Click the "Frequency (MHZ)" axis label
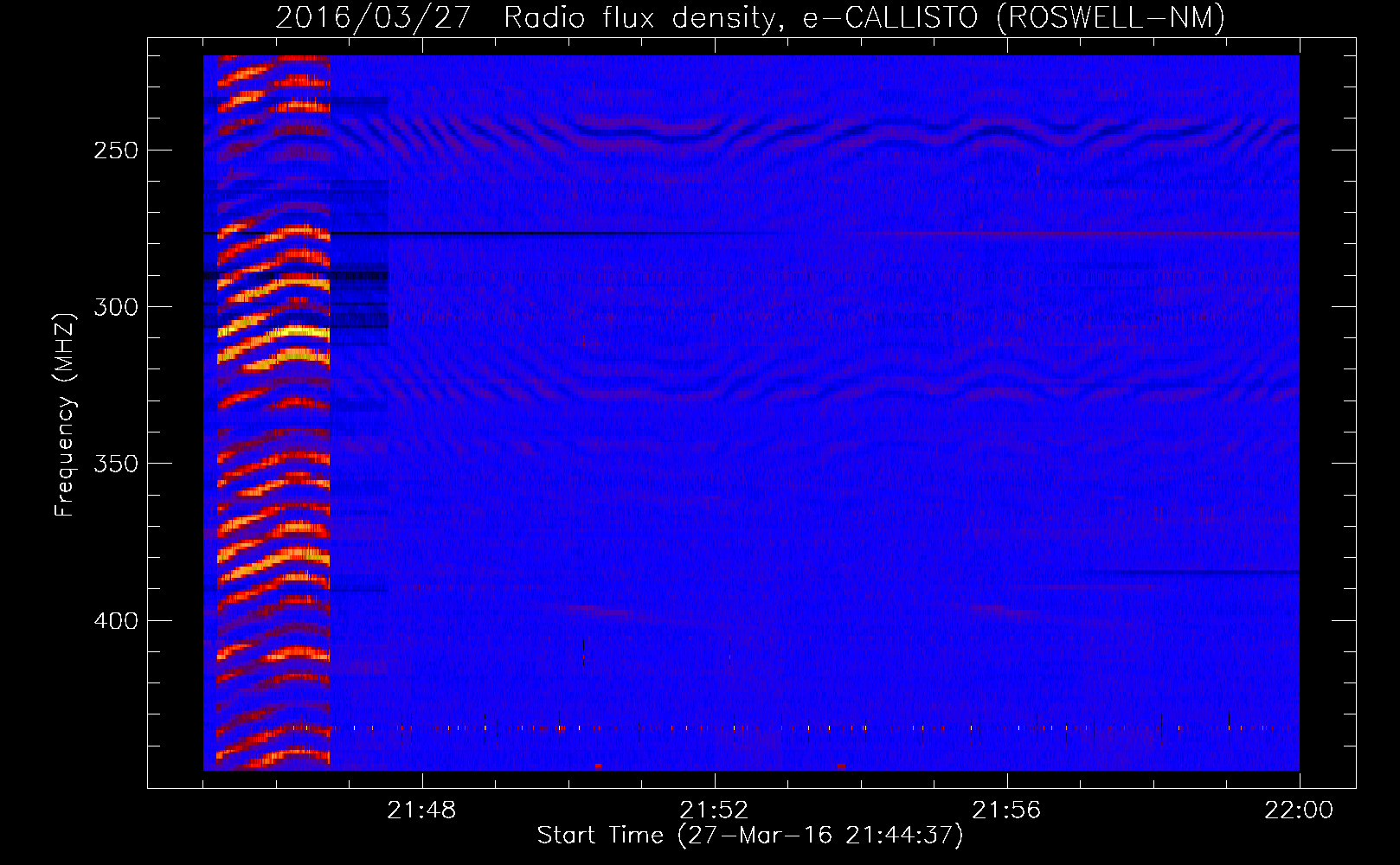 (x=65, y=415)
